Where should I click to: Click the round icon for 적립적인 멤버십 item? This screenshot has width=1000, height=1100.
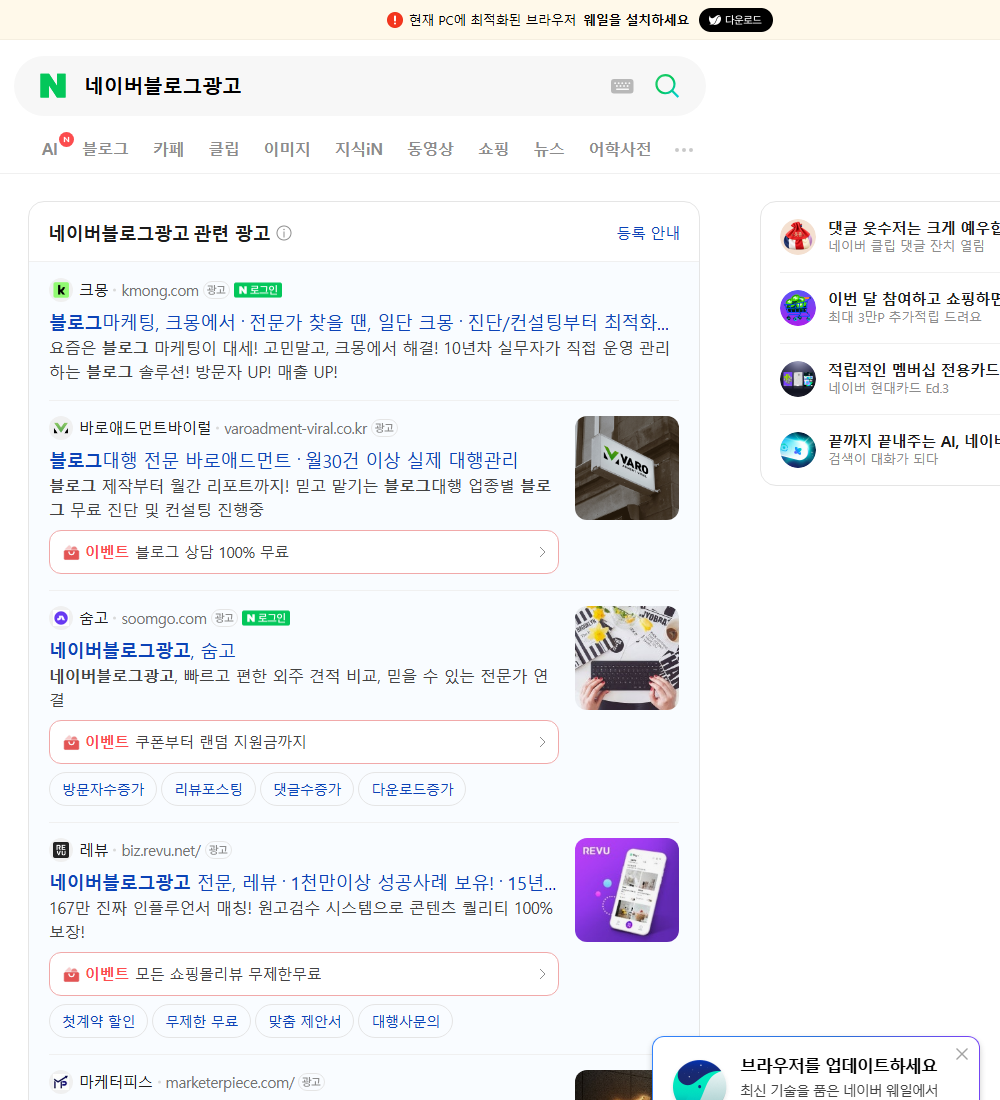[798, 379]
